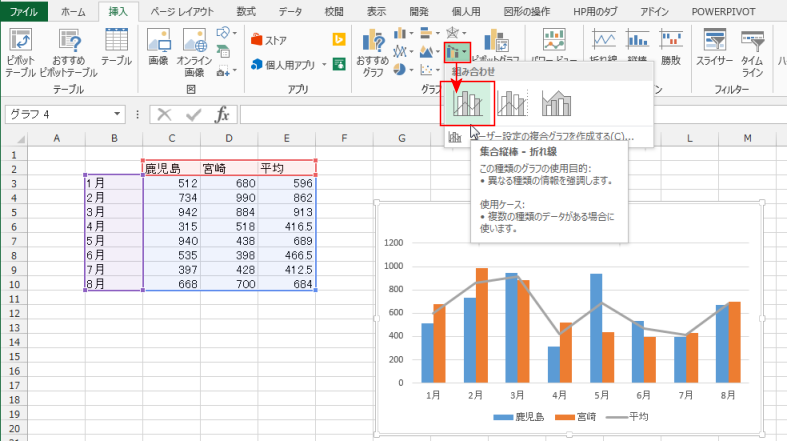The width and height of the screenshot is (787, 441).
Task: Click the People Graph app icon
Action: pos(339,64)
